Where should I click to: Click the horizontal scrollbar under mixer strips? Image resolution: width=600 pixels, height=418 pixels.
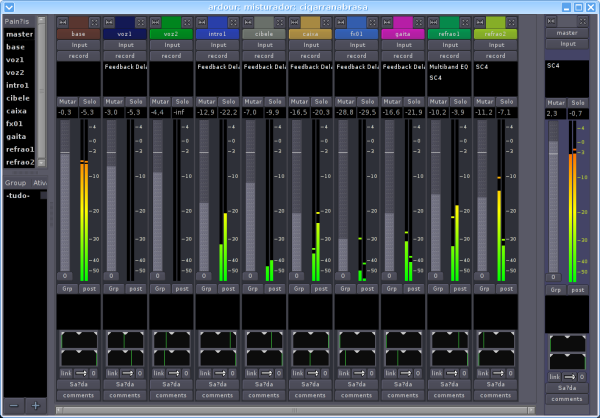[x=295, y=410]
